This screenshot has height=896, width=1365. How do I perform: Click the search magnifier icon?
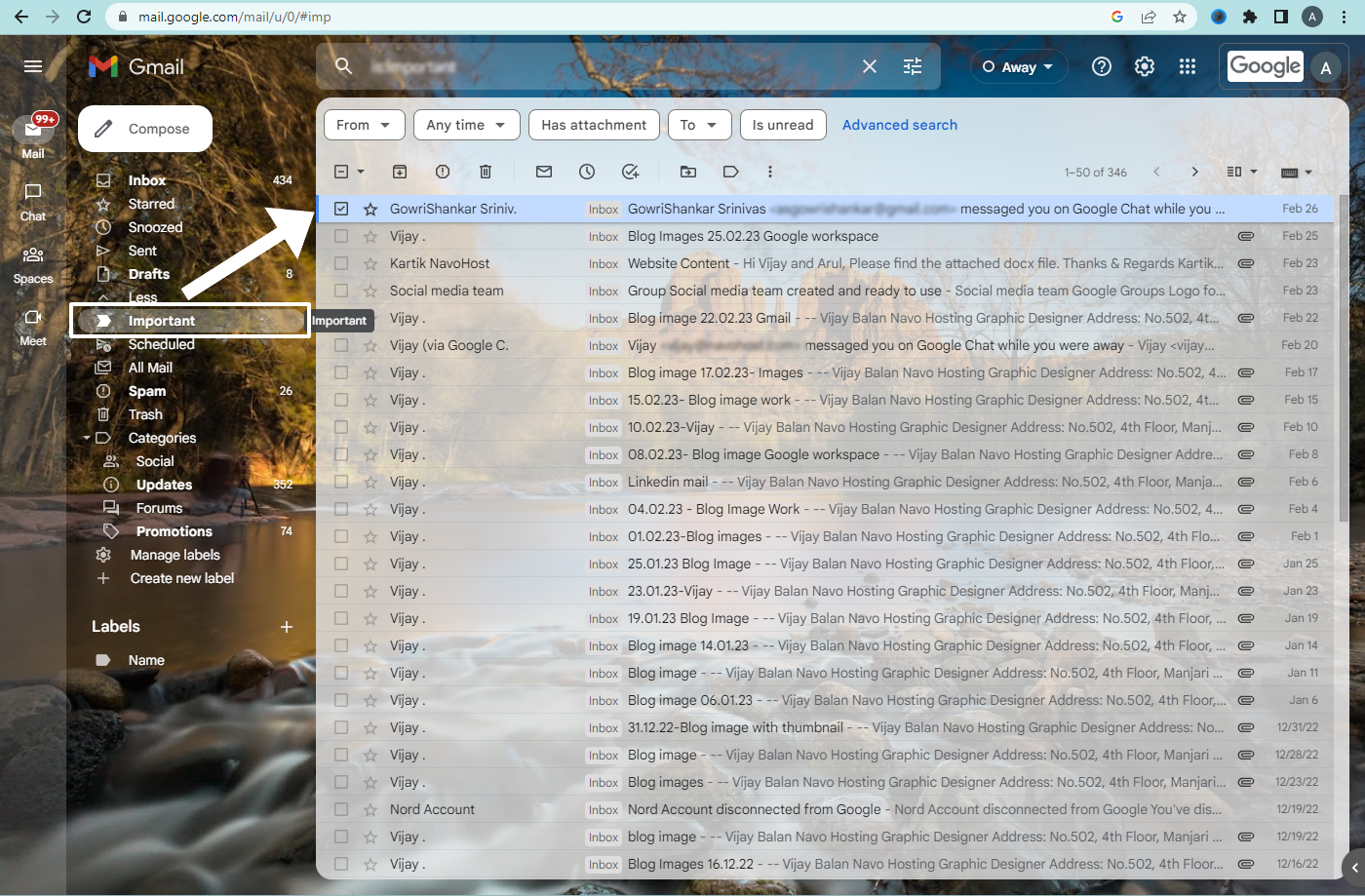click(343, 66)
